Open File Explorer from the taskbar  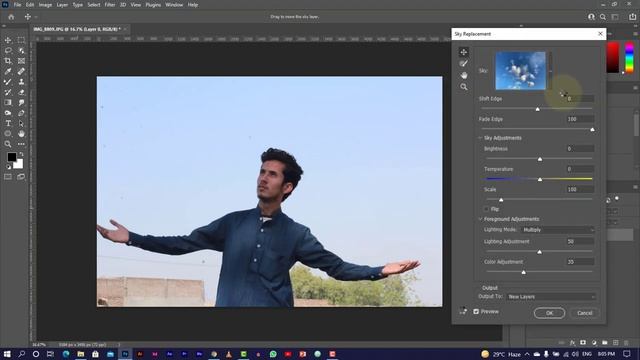[x=80, y=354]
